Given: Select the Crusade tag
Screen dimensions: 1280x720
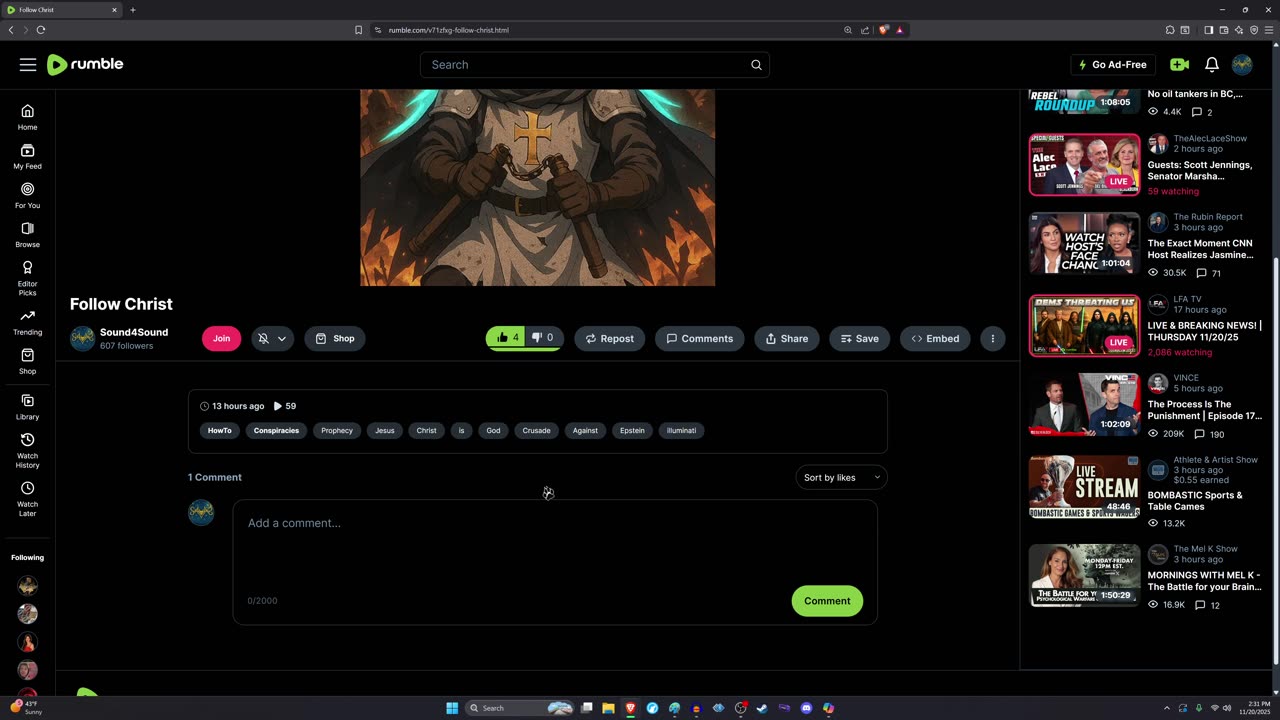Looking at the screenshot, I should [x=536, y=431].
